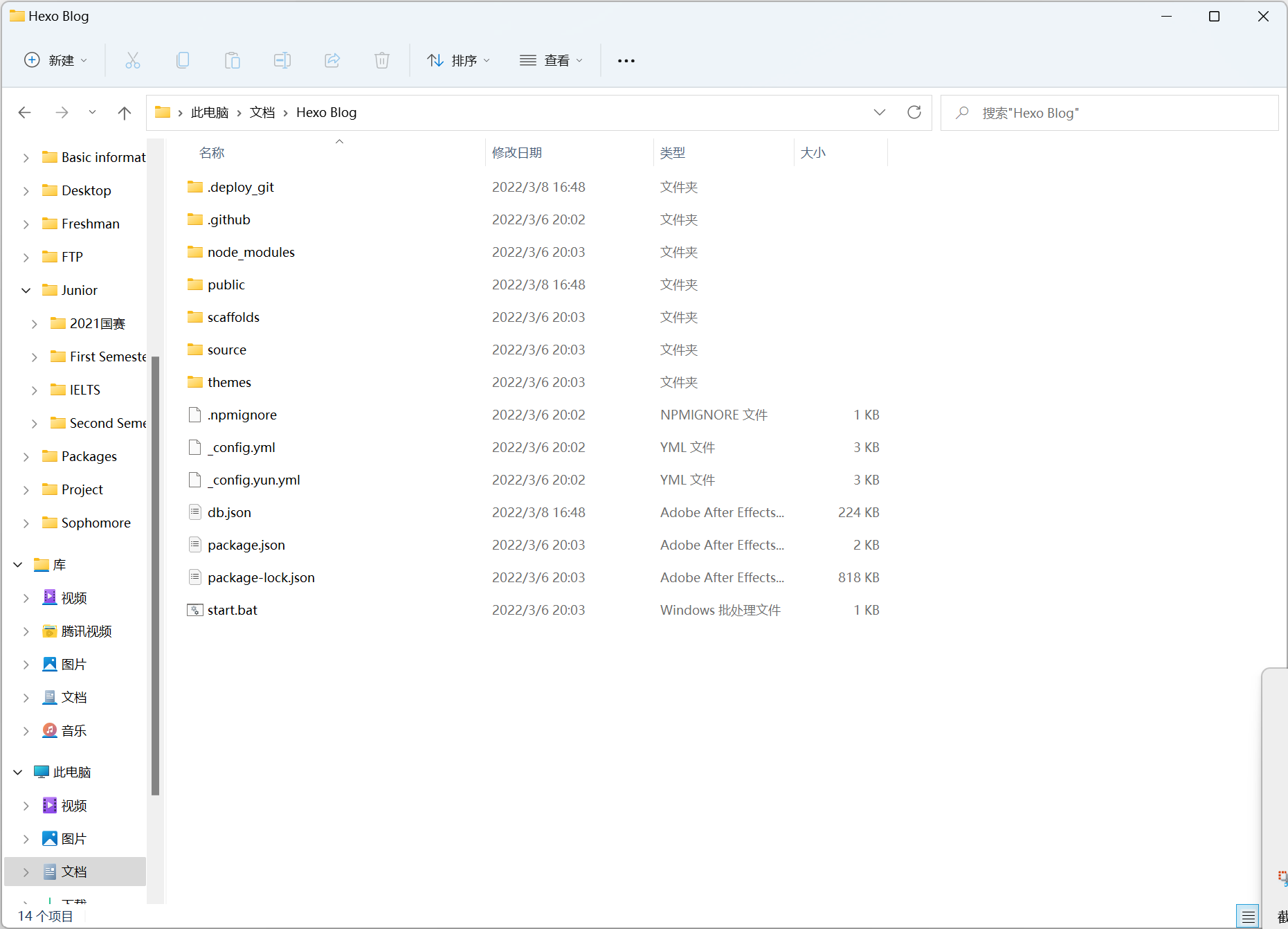Sort by the 修改日期 column header
The width and height of the screenshot is (1288, 929).
tap(517, 153)
